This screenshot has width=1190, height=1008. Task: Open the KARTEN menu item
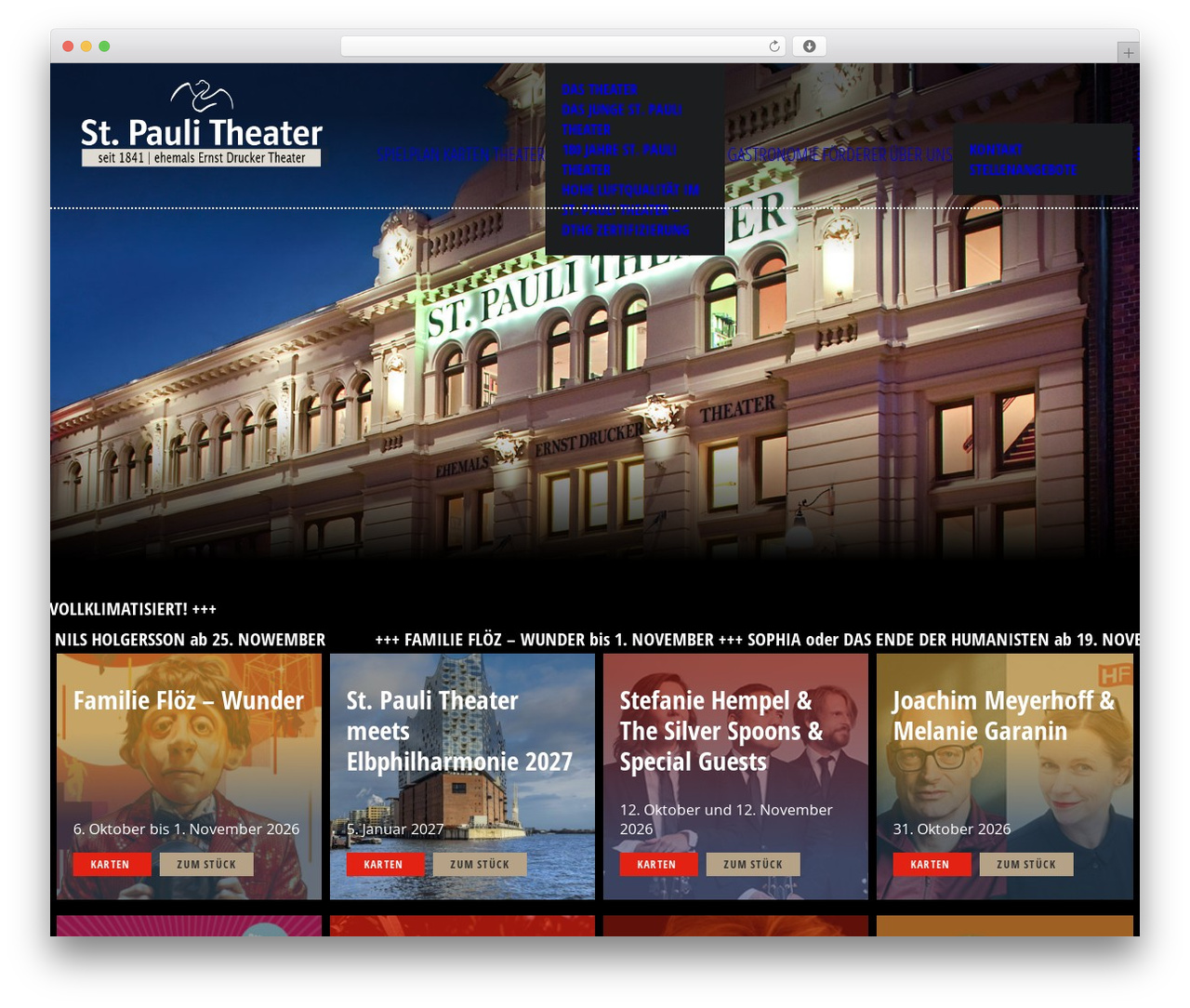coord(466,154)
